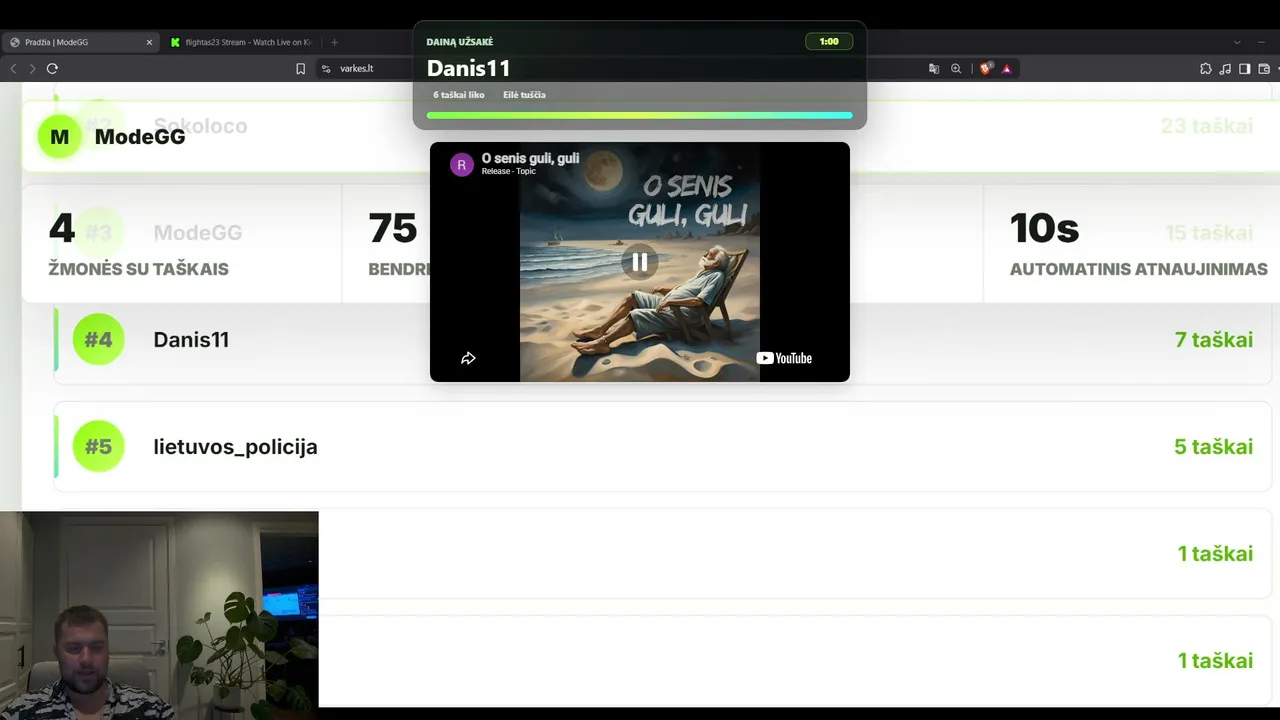Reload the varkes.lt page
1280x720 pixels.
[52, 68]
